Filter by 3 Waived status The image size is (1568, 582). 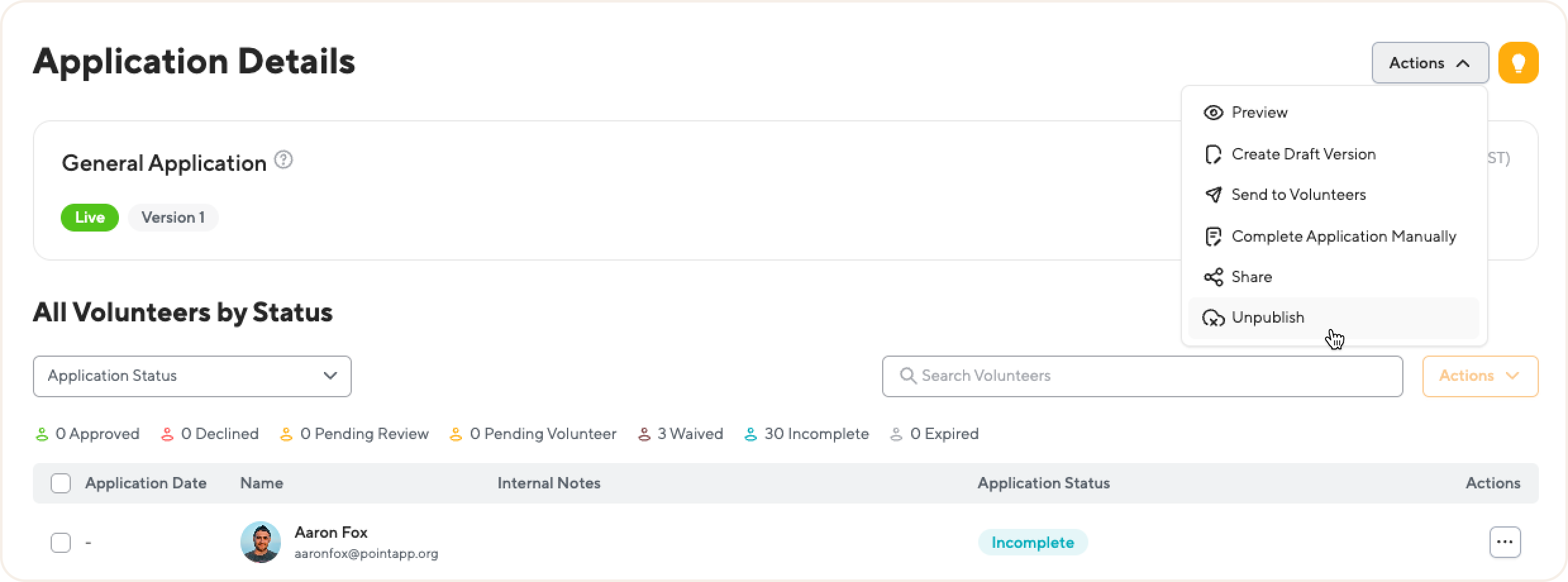(x=681, y=434)
